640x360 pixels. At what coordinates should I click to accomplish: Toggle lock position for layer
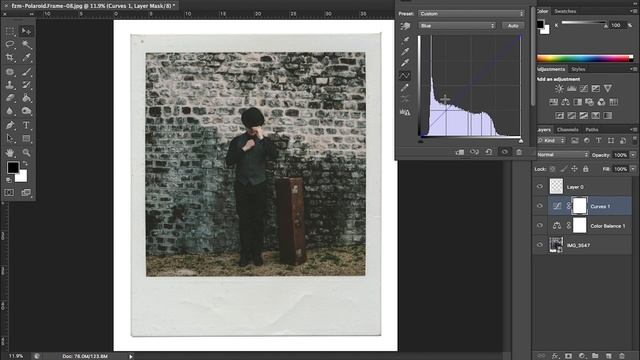574,169
